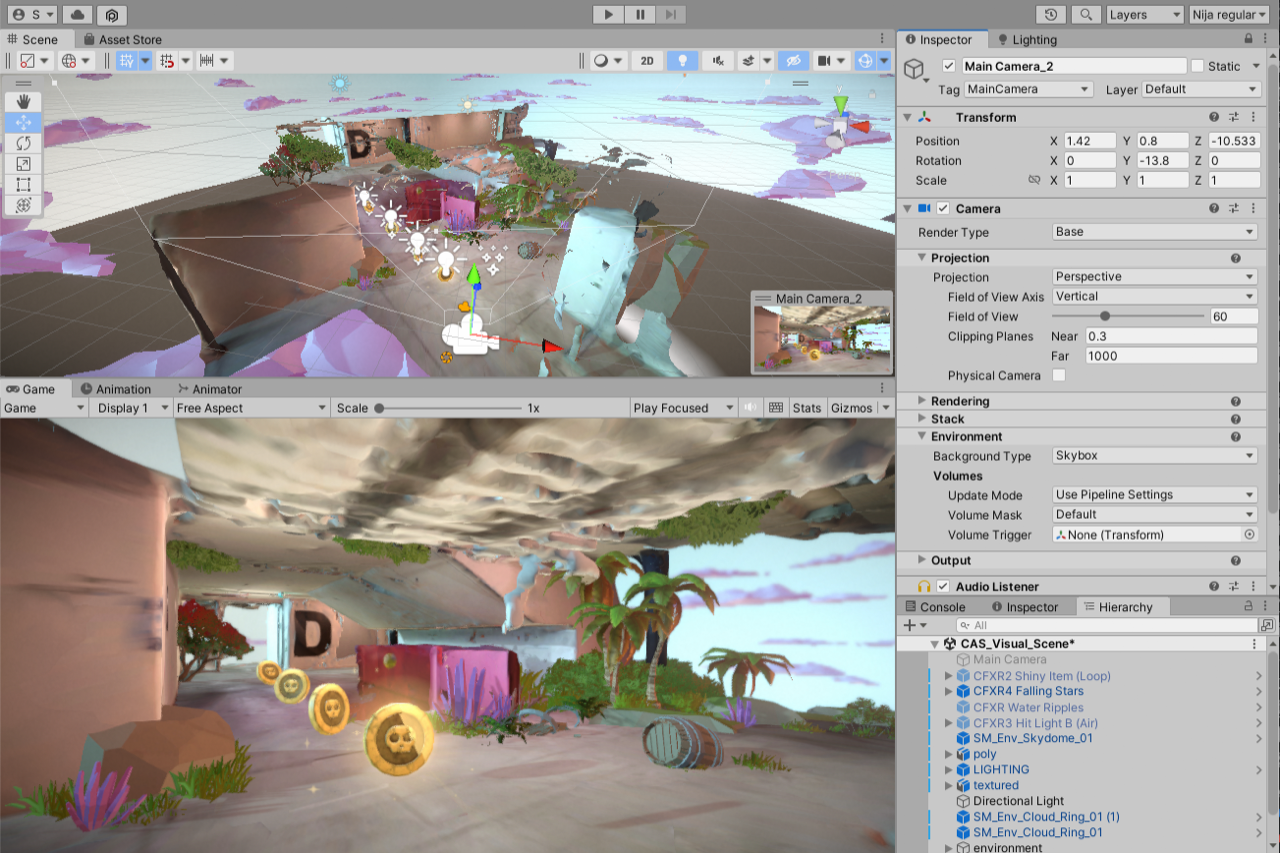Select the Rect tool in Scene toolbar
Screen dimensions: 1280x853
24,185
